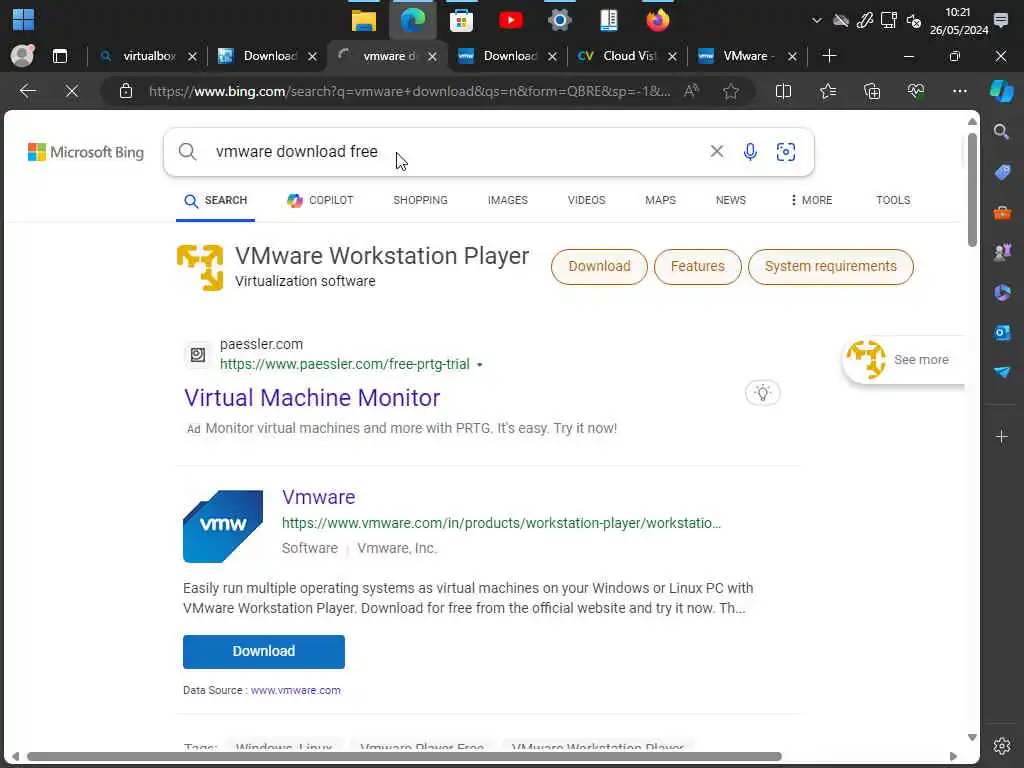Click the Microsoft Bing logo
Image resolution: width=1024 pixels, height=768 pixels.
pos(86,152)
